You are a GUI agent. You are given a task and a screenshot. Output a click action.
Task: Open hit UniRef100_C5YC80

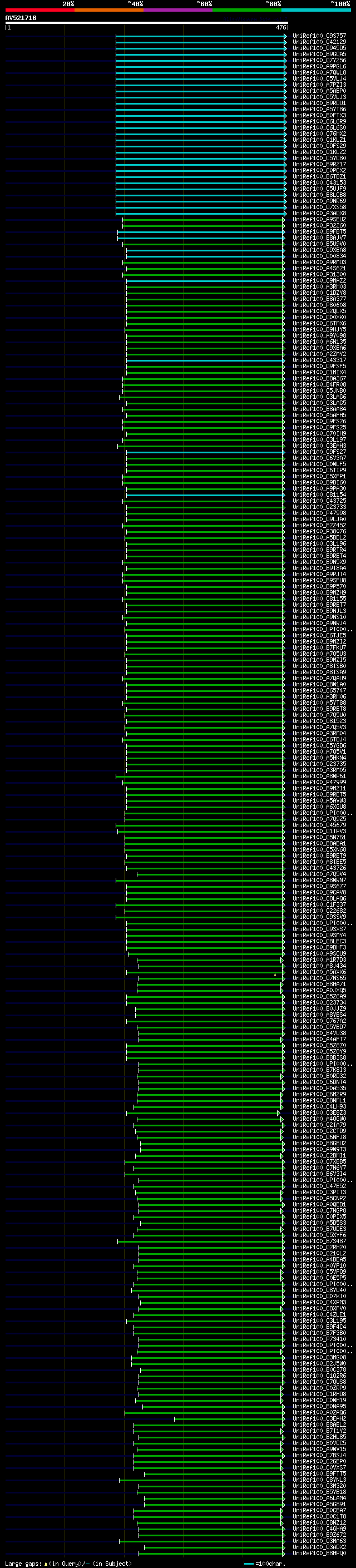(319, 159)
